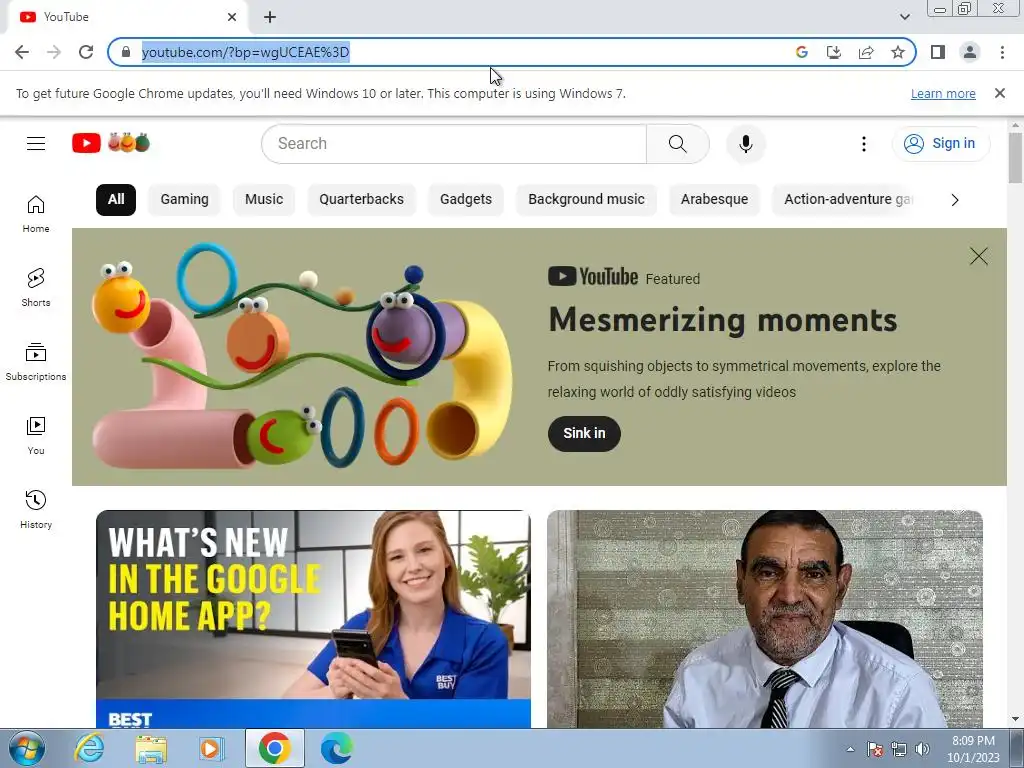1024x768 pixels.
Task: Select the Gaming category chip
Action: pyautogui.click(x=185, y=199)
